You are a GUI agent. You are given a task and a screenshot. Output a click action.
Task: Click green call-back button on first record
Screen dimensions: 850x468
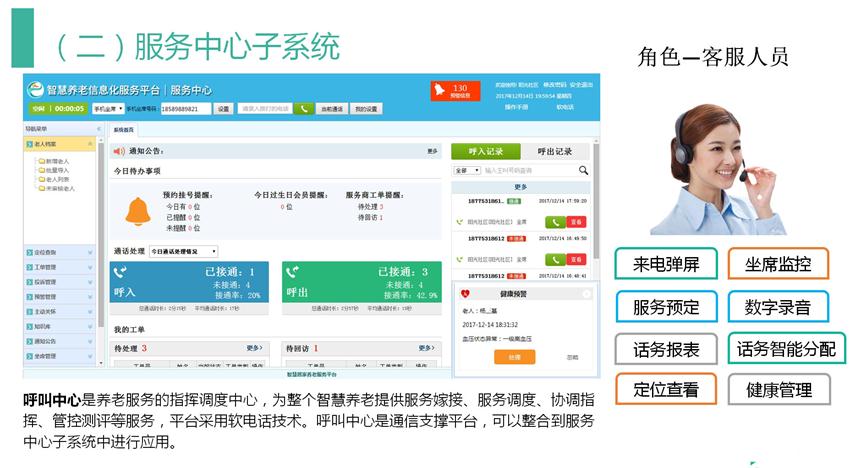point(554,221)
